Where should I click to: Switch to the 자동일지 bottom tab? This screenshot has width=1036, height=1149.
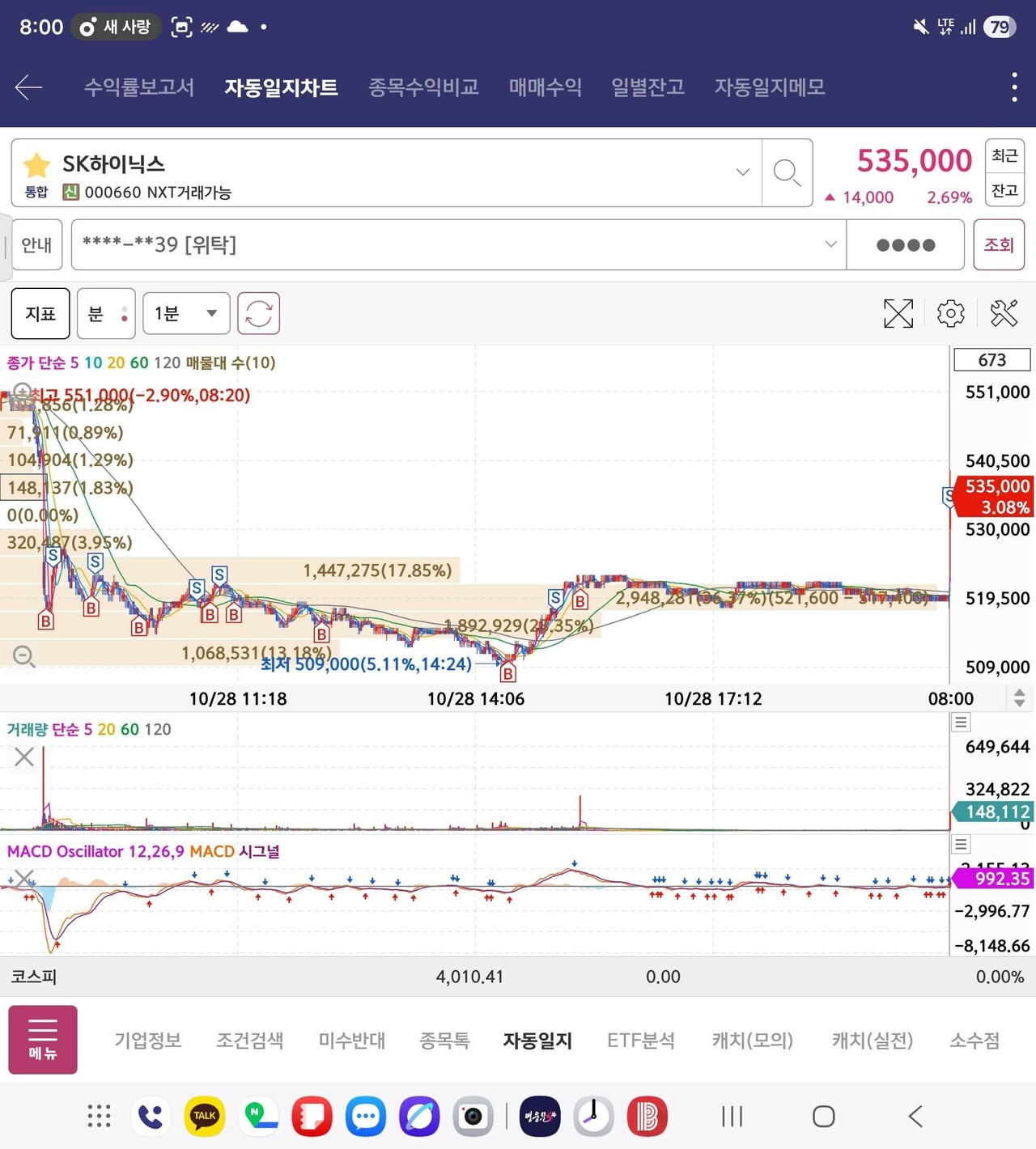coord(537,1041)
